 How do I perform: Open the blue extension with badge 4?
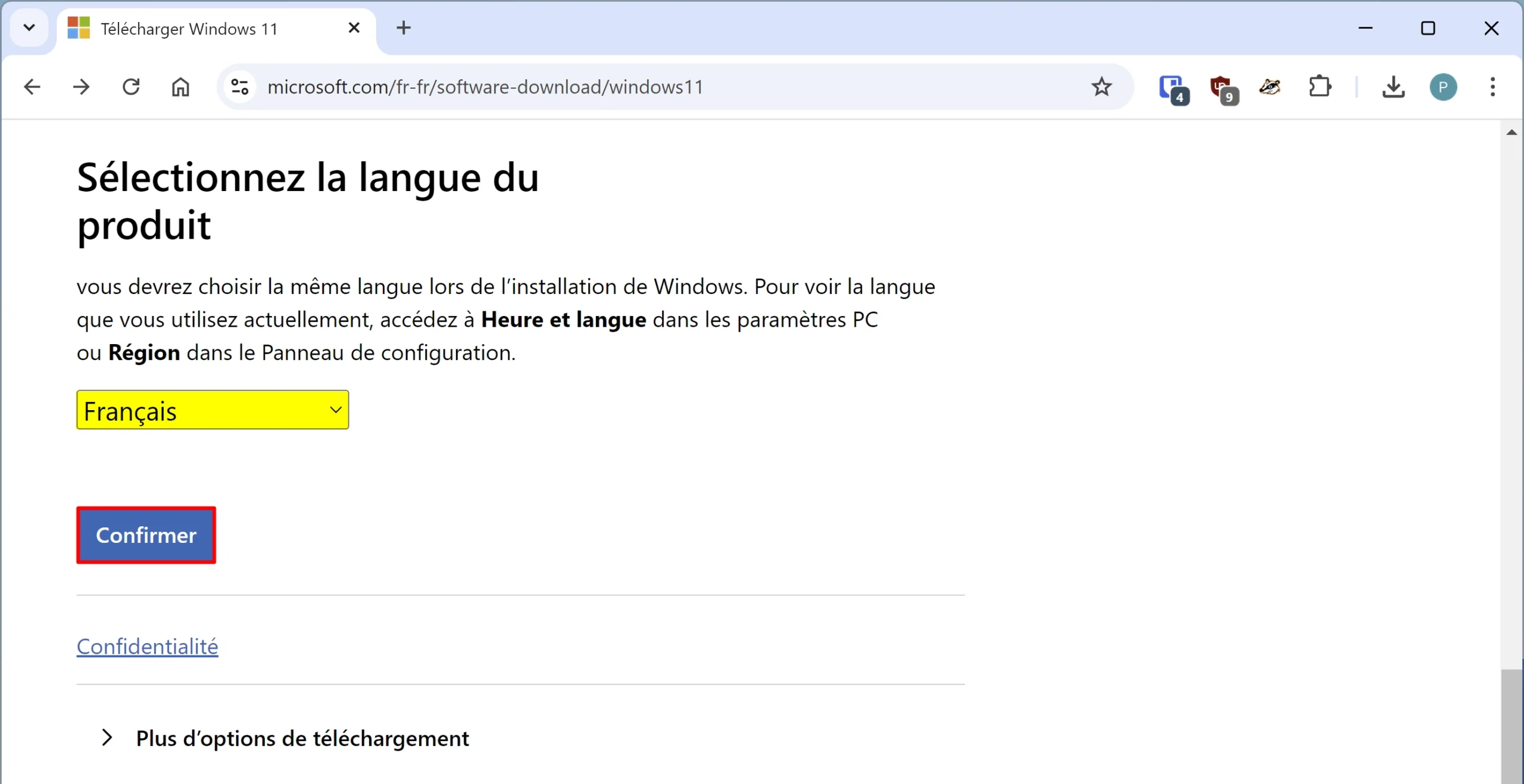coord(1173,89)
